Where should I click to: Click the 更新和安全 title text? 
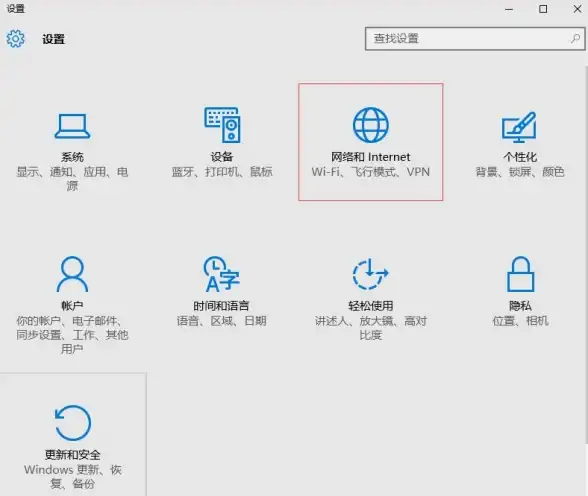coord(72,455)
